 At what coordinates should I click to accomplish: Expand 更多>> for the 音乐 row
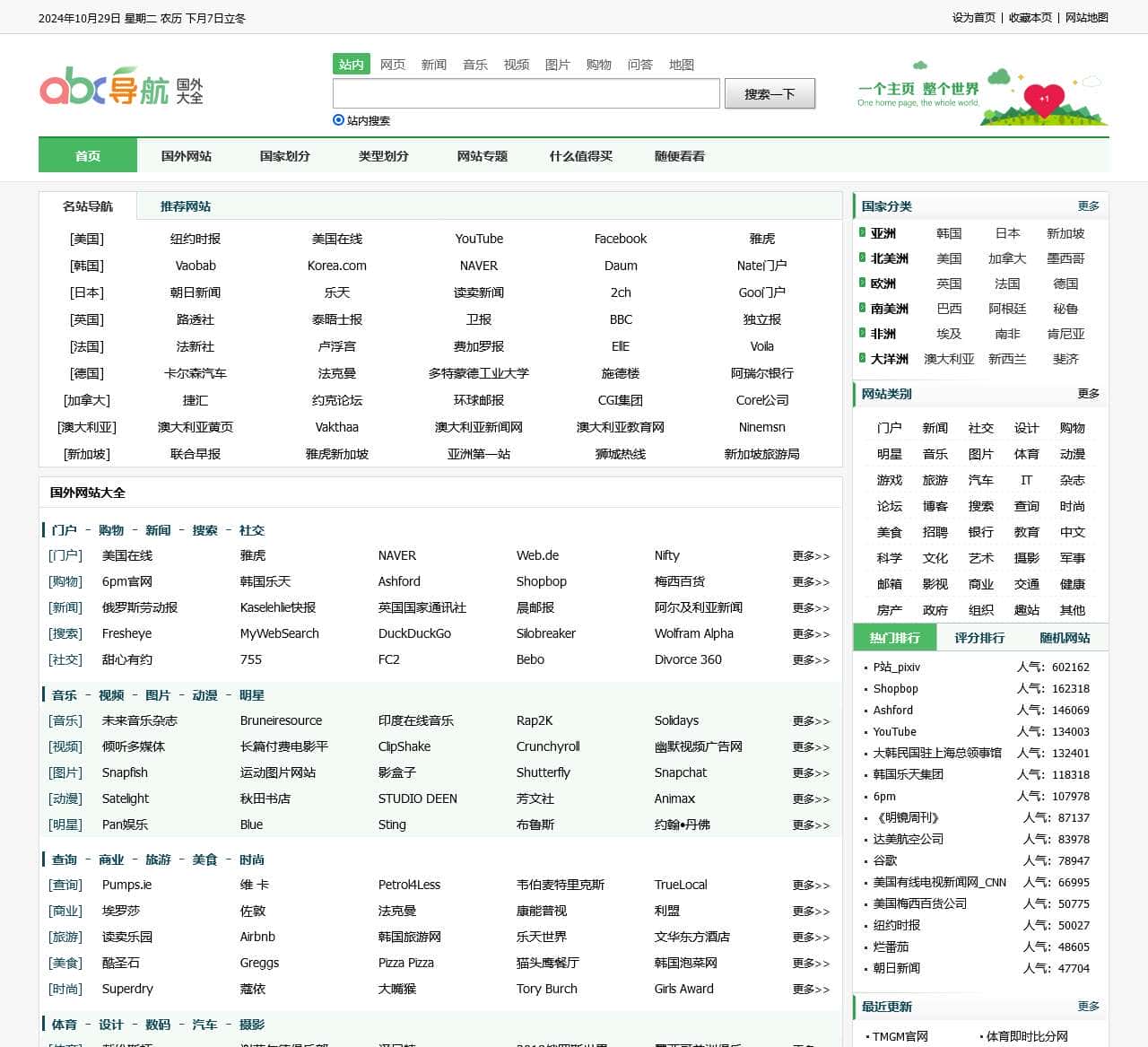(x=811, y=721)
